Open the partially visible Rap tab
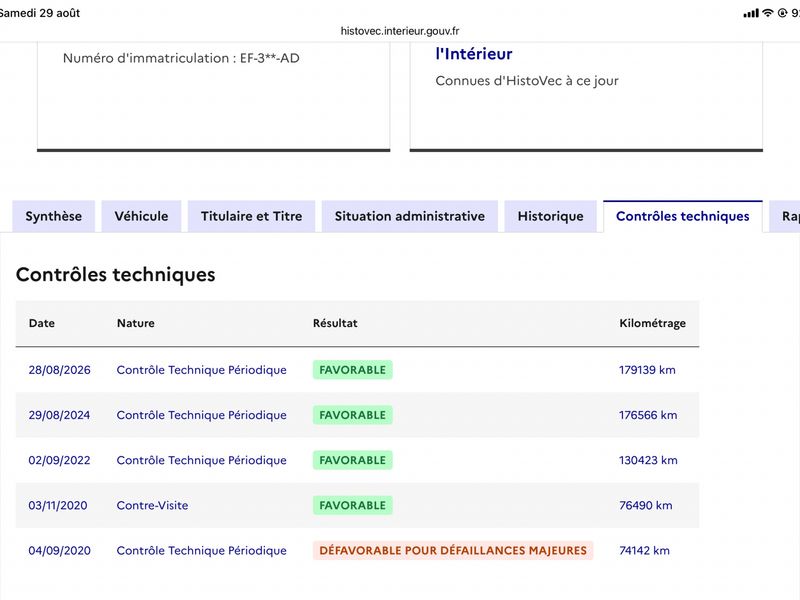 [786, 216]
